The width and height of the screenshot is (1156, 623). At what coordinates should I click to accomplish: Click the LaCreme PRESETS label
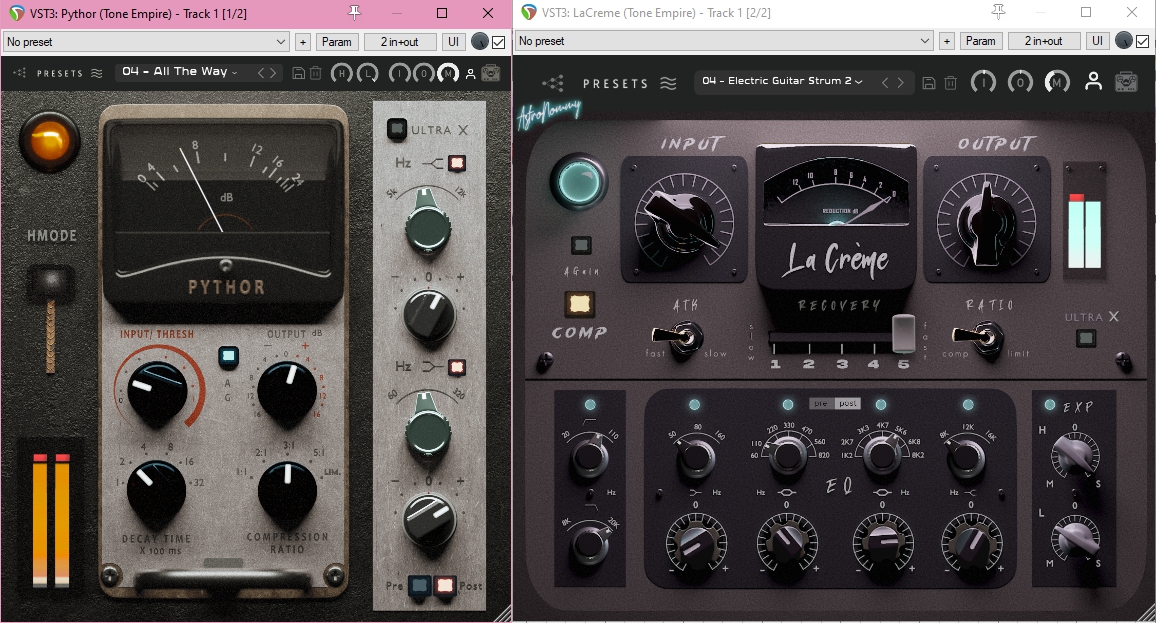coord(616,84)
